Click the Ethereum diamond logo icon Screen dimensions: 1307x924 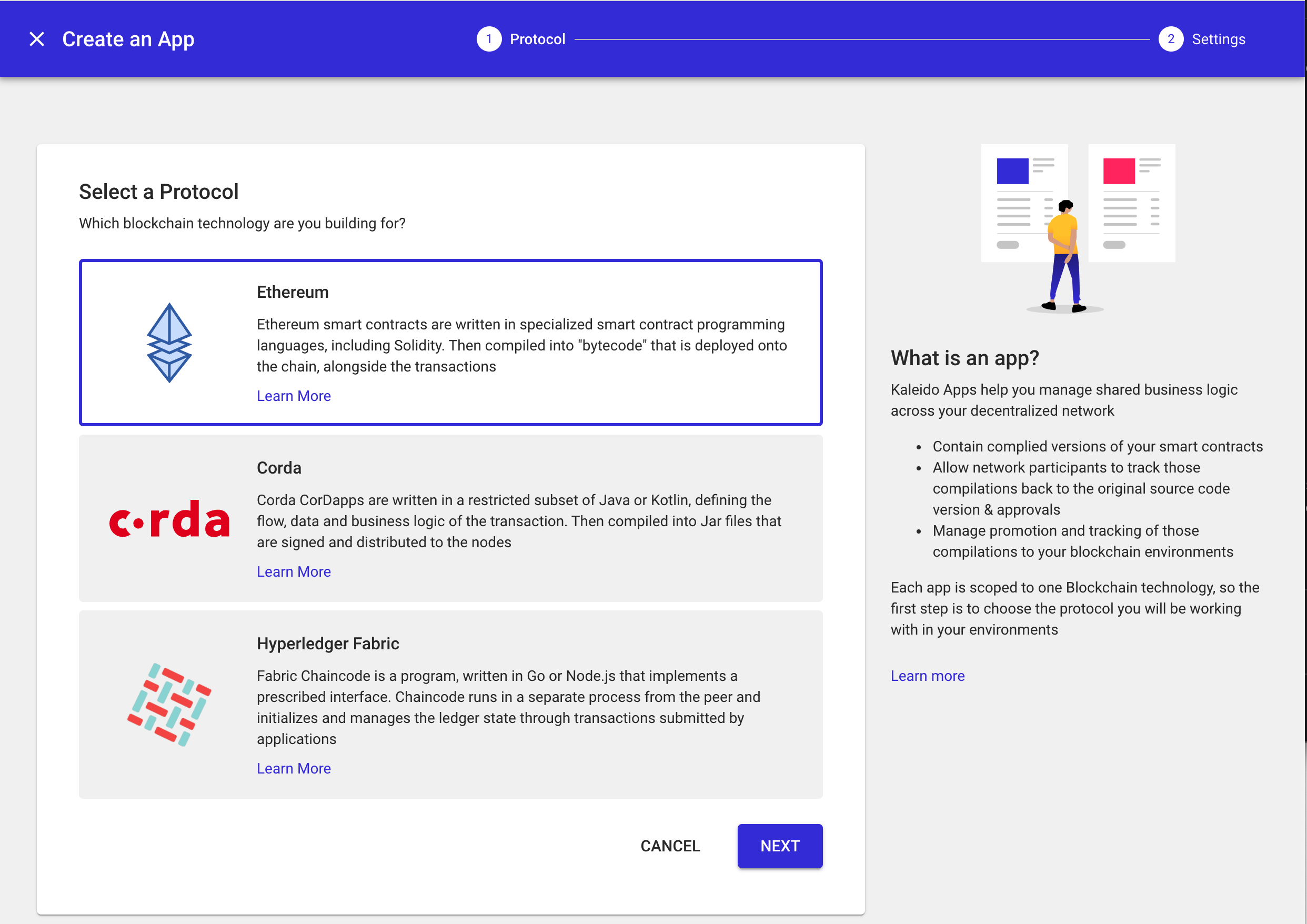click(169, 343)
